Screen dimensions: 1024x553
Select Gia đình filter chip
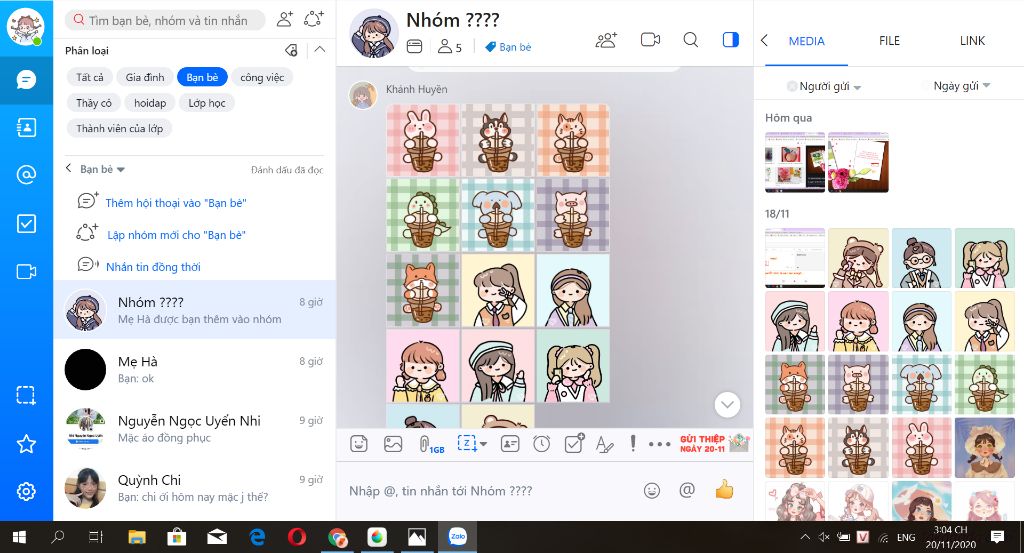(145, 77)
